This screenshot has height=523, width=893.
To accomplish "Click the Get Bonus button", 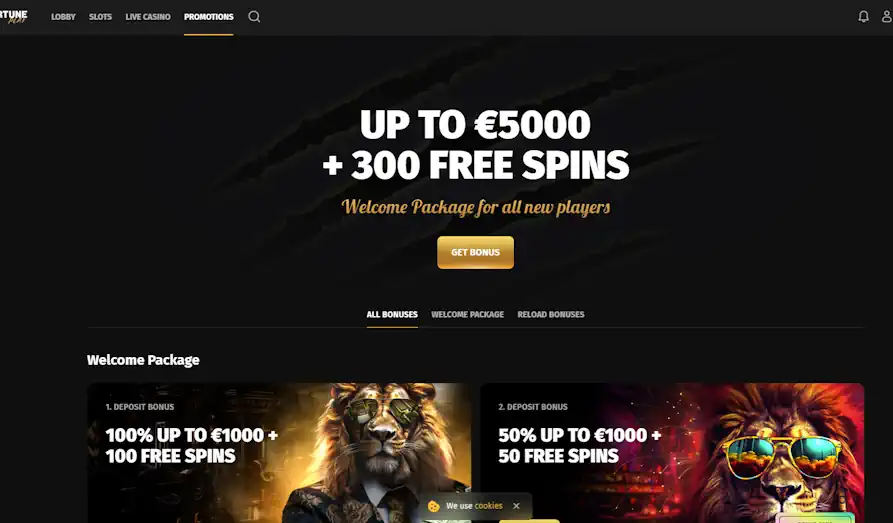I will [476, 252].
